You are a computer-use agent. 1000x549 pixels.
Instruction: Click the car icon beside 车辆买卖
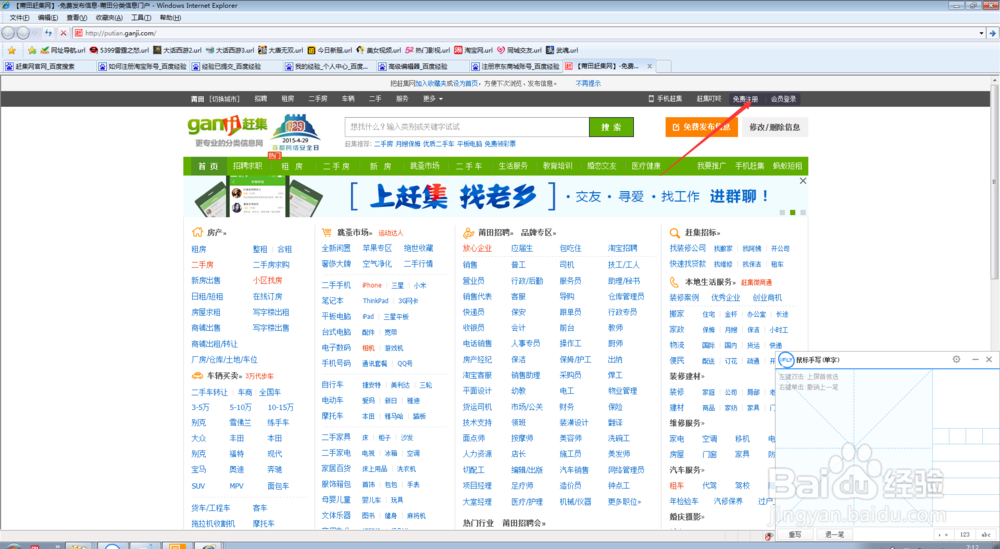[x=197, y=376]
